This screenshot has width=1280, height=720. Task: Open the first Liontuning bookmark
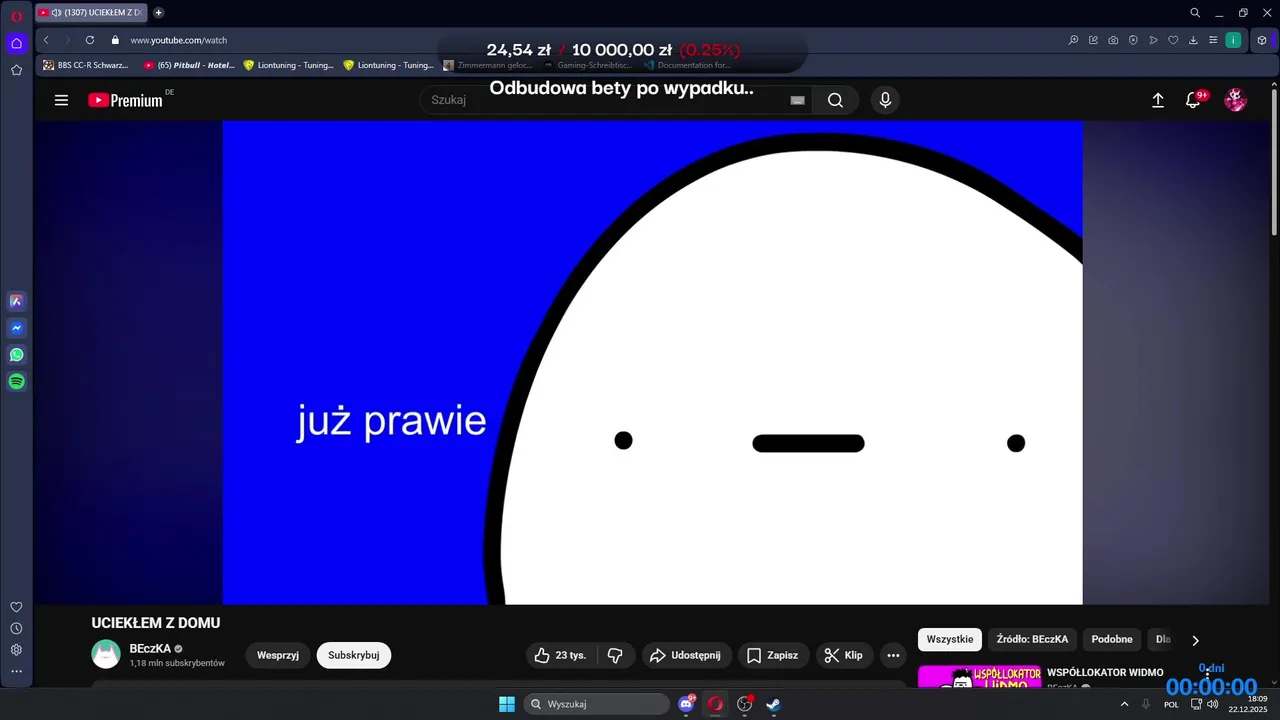pyautogui.click(x=288, y=65)
